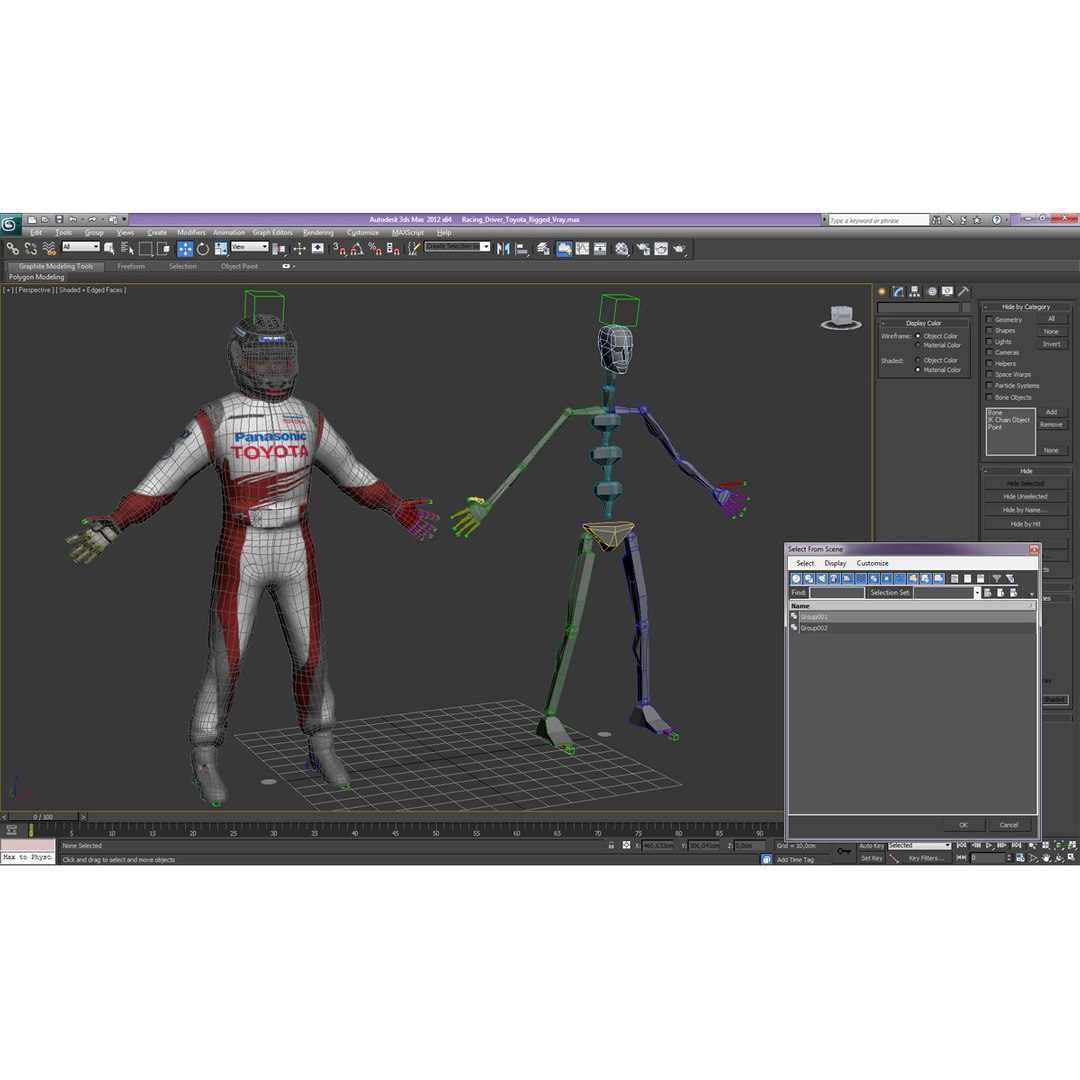1080x1080 pixels.
Task: Open the Curve Editor icon
Action: [x=583, y=249]
